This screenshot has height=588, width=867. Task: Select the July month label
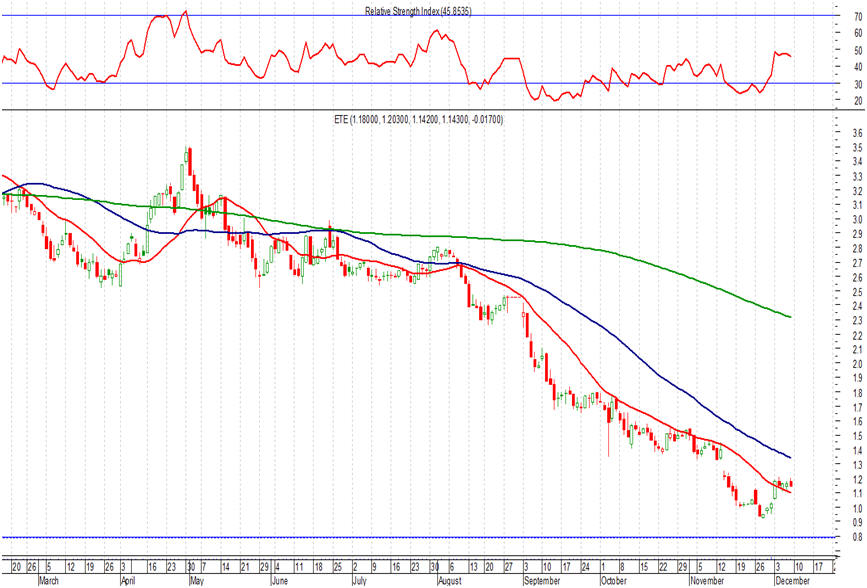(x=360, y=581)
